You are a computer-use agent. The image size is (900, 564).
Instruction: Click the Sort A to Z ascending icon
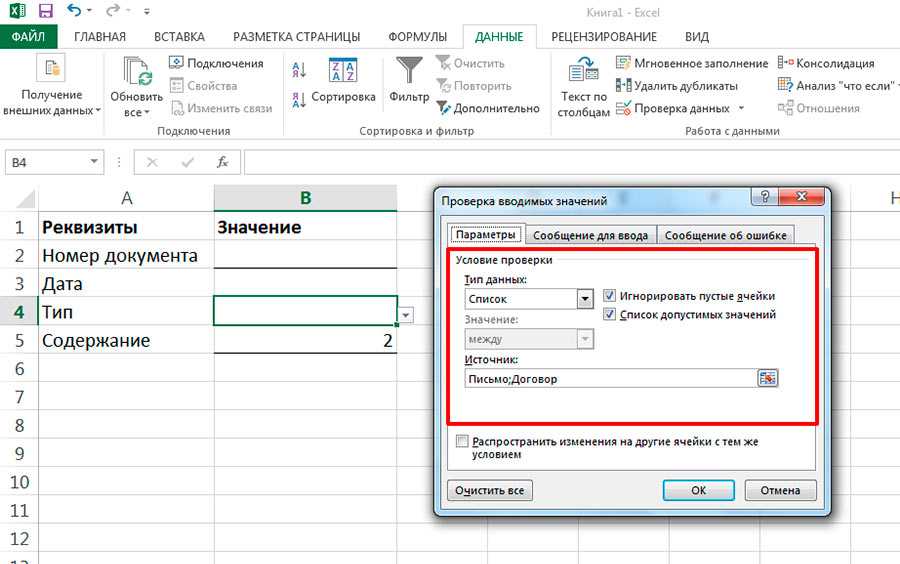(299, 71)
